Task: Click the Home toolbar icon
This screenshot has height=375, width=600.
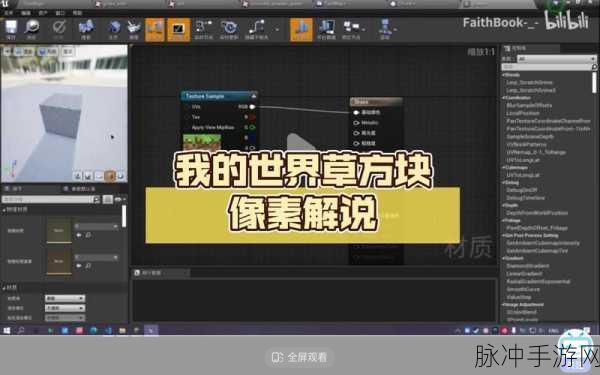Action: [x=114, y=29]
